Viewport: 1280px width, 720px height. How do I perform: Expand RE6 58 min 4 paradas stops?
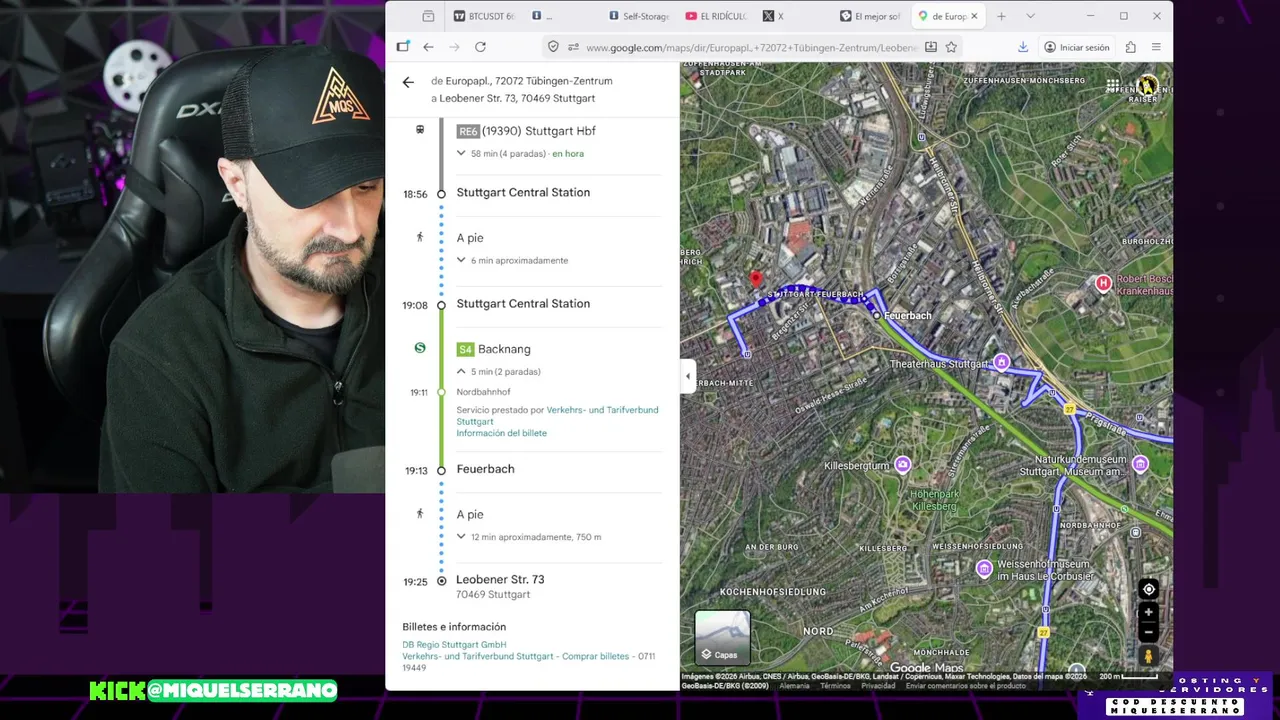[461, 153]
